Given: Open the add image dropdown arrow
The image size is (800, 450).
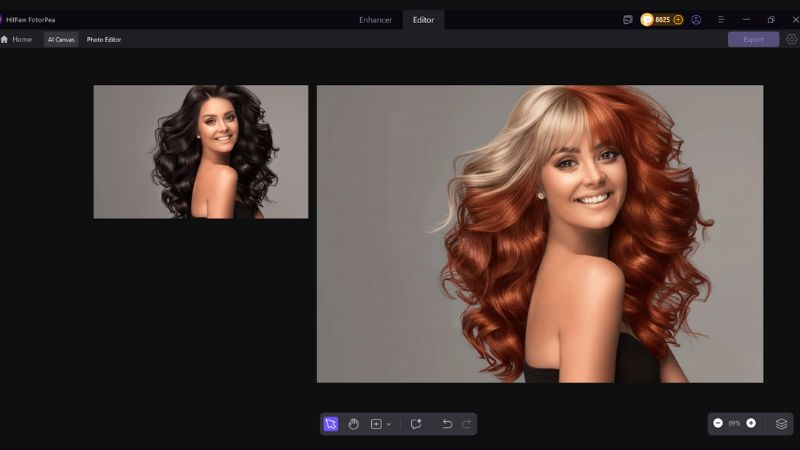Looking at the screenshot, I should [389, 424].
